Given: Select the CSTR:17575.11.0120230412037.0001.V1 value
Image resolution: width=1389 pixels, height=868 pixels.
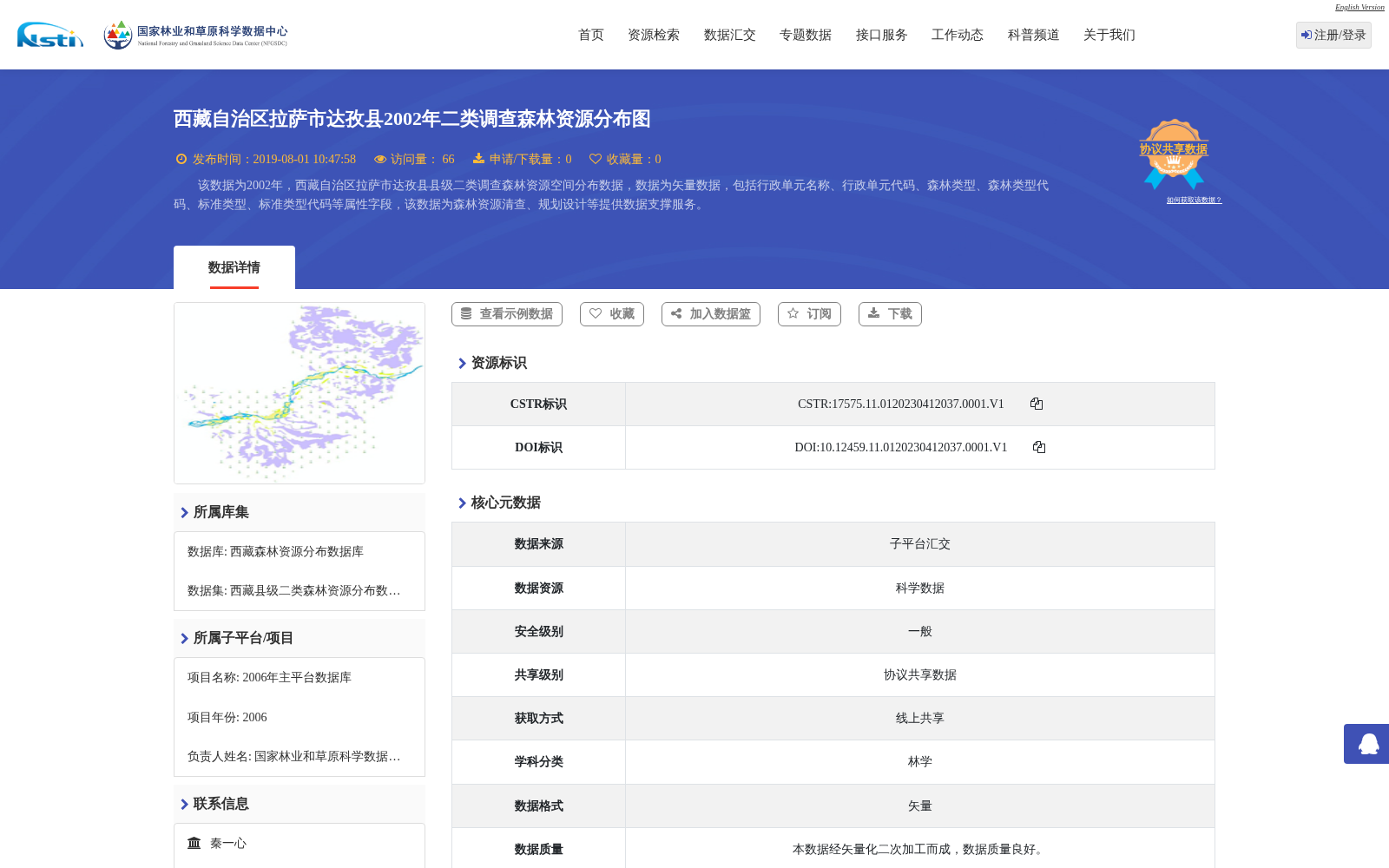Looking at the screenshot, I should 900,404.
